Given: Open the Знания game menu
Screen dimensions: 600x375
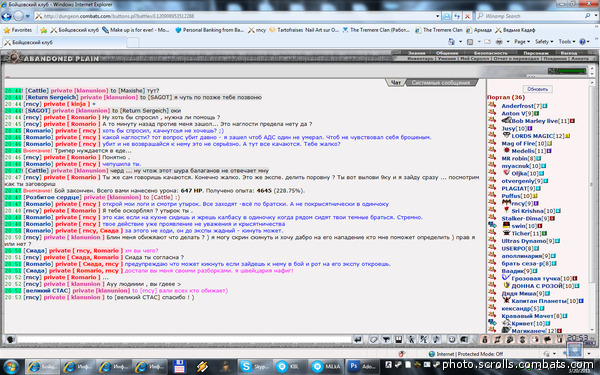Looking at the screenshot, I should 416,53.
